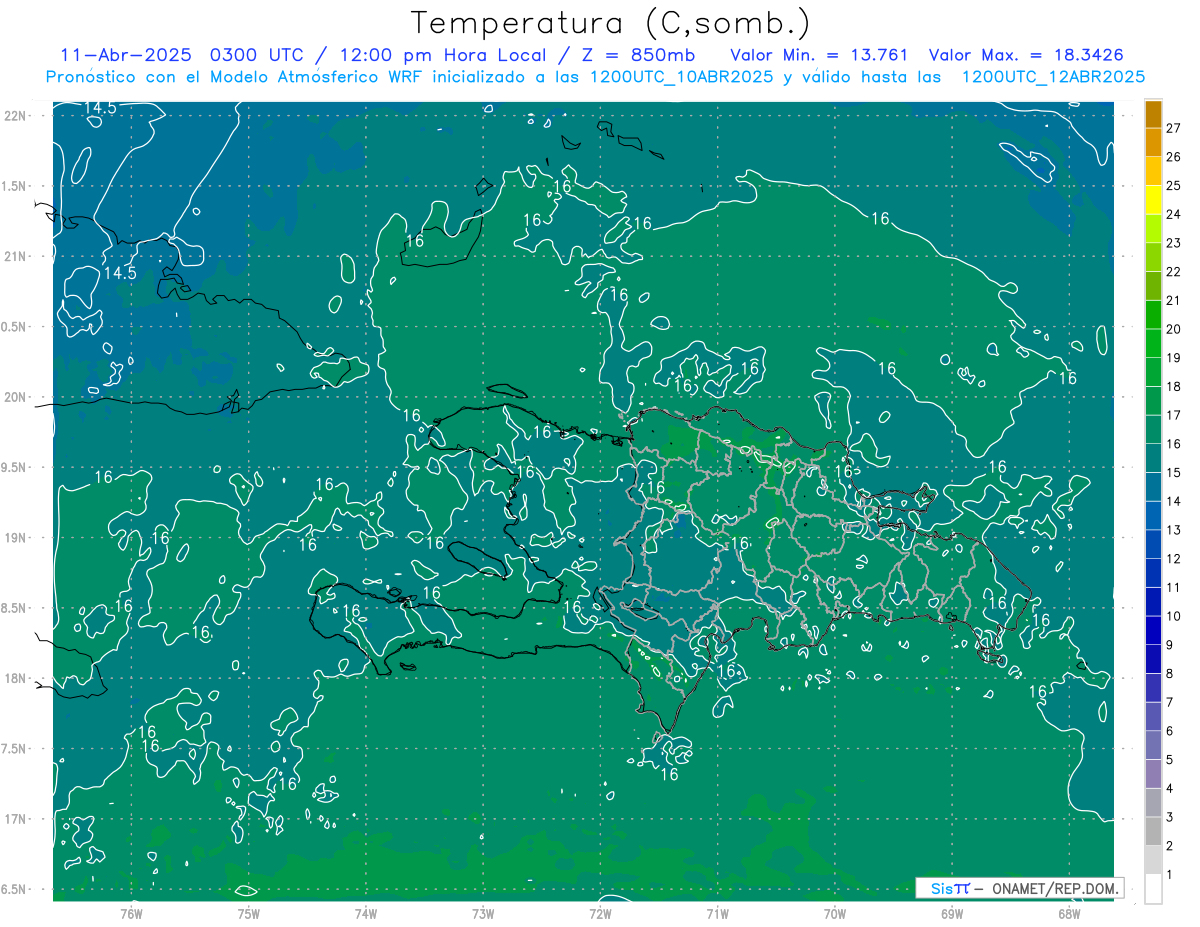Click the "Temperatura (C,somb.)" map title
This screenshot has width=1200, height=927.
coord(610,22)
